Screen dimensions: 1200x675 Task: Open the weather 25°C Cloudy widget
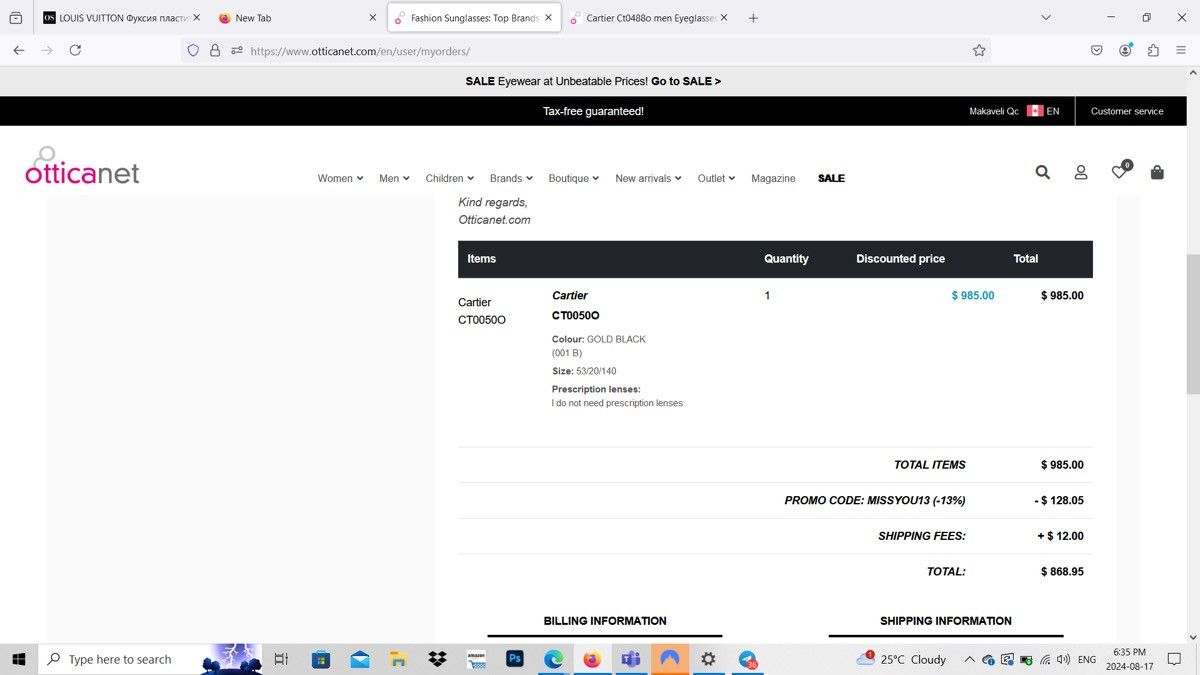(x=901, y=659)
